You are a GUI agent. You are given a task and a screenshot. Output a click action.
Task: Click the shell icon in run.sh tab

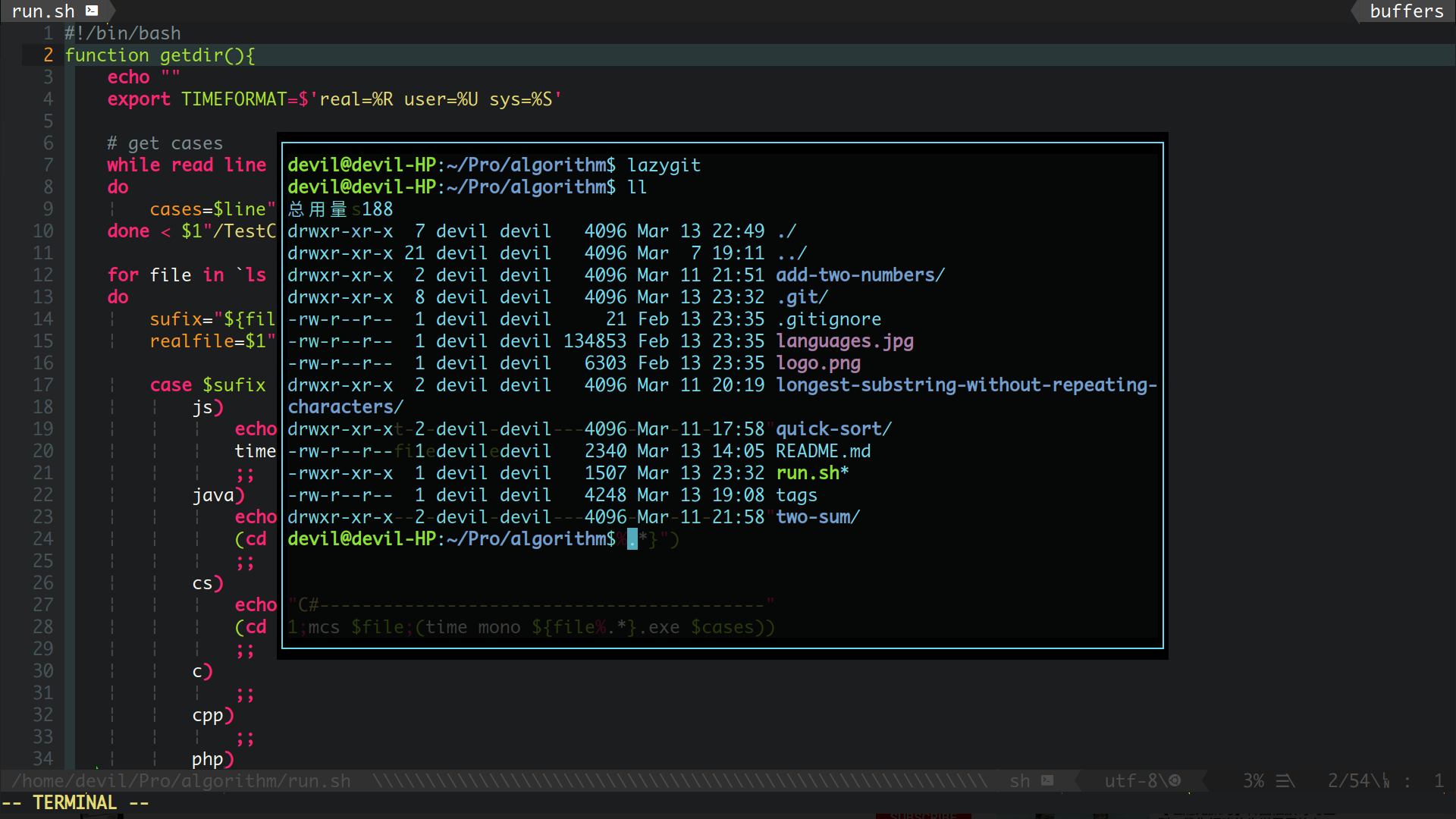tap(92, 11)
